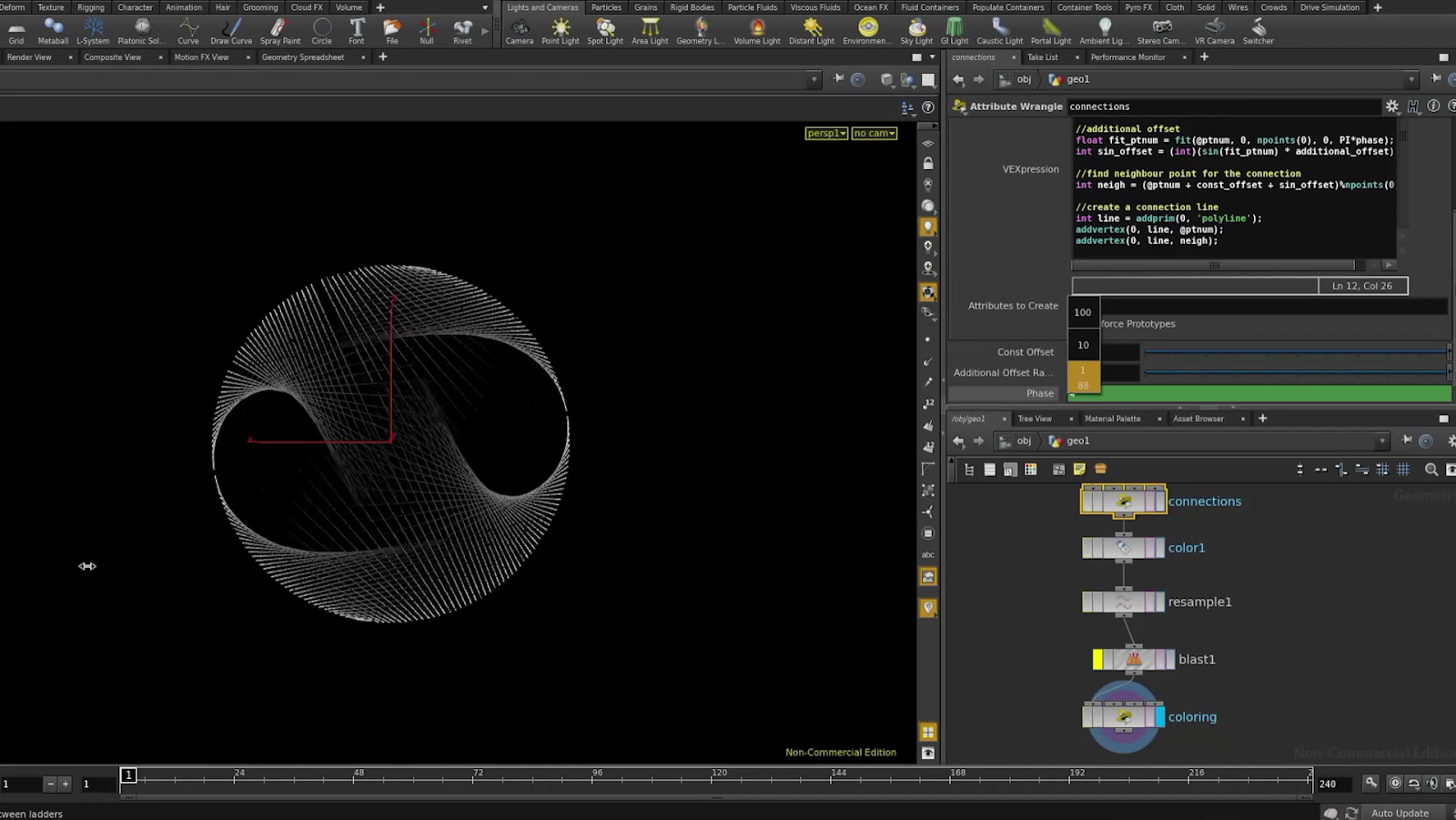Click the gear icon on Attribute Wrangle header
Image resolution: width=1456 pixels, height=820 pixels.
pyautogui.click(x=1392, y=106)
